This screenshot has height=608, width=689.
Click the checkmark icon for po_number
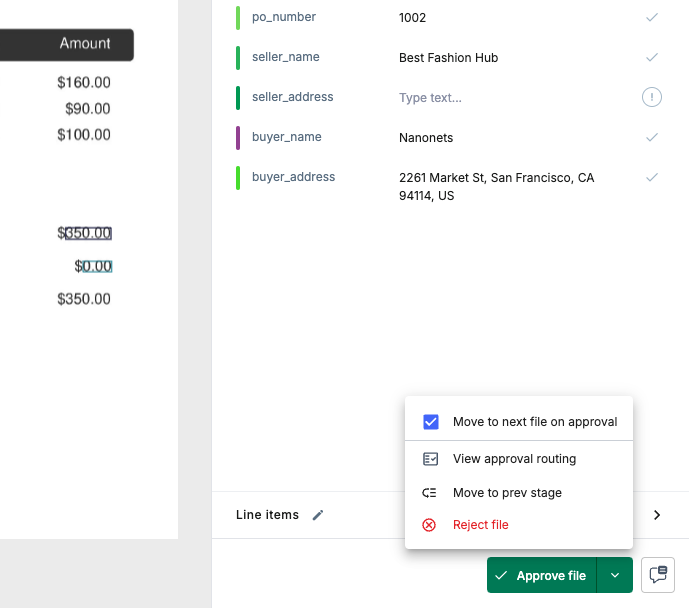(x=652, y=17)
